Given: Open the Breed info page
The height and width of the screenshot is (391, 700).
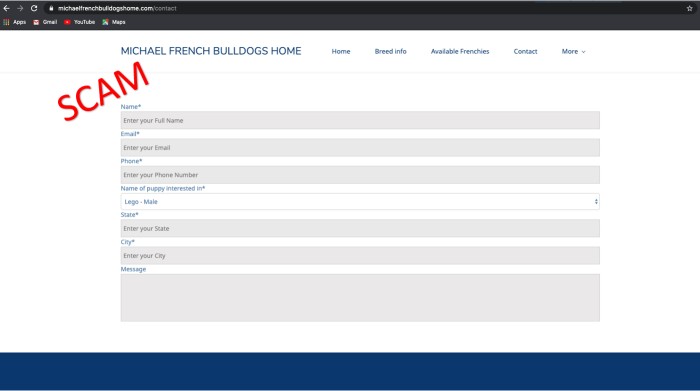Looking at the screenshot, I should pos(391,51).
